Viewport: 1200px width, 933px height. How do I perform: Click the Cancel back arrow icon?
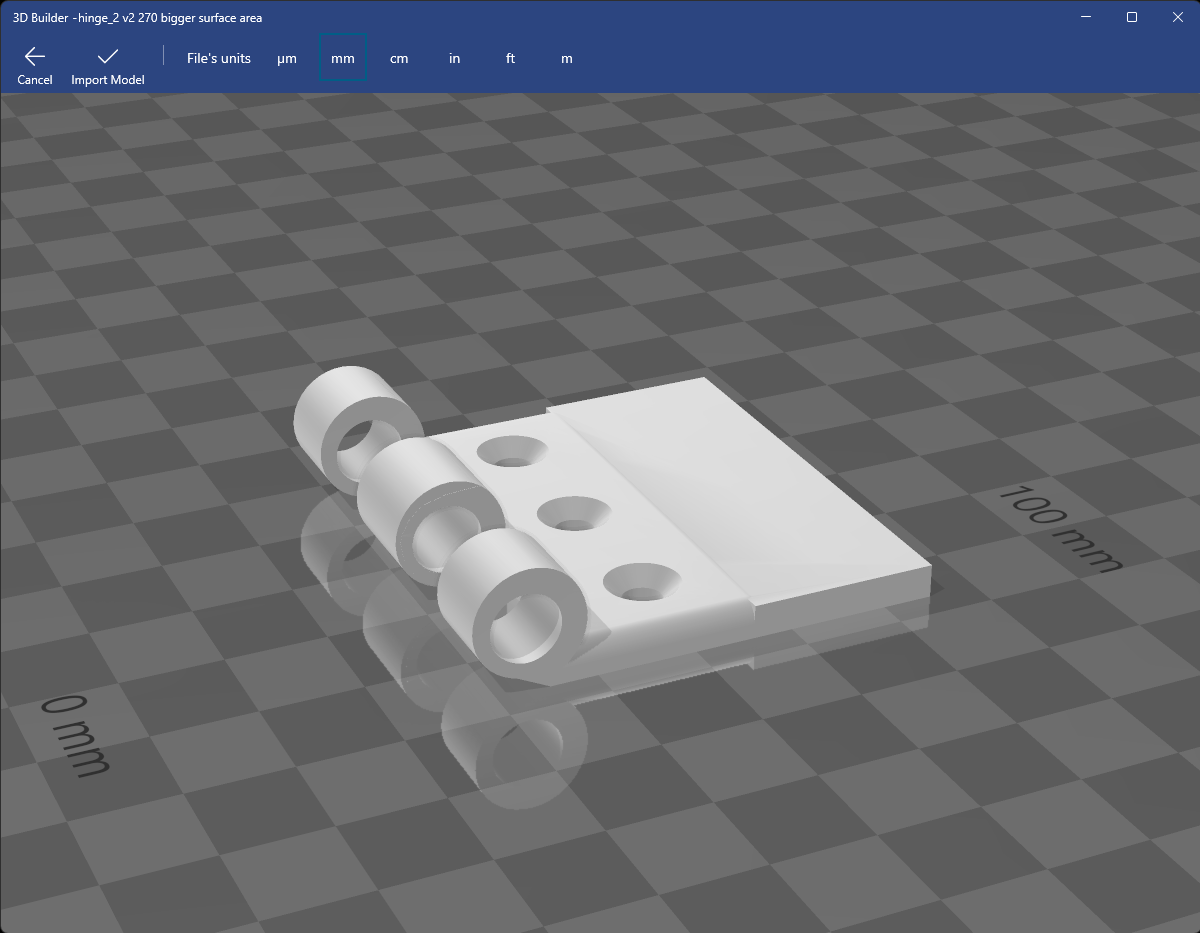pos(35,57)
